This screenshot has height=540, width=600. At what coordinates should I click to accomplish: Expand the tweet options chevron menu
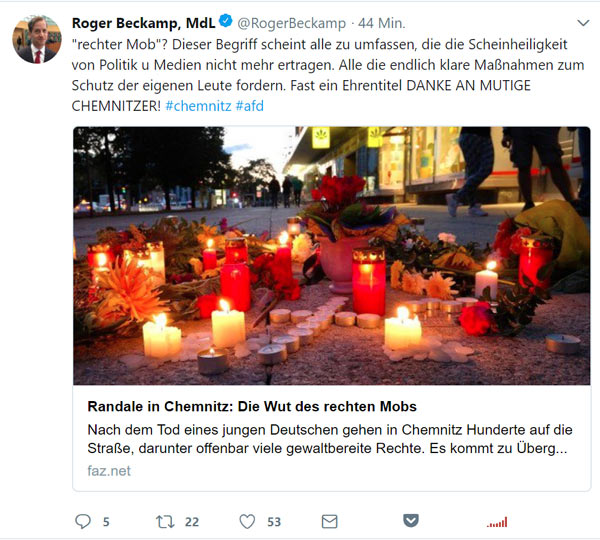point(583,23)
